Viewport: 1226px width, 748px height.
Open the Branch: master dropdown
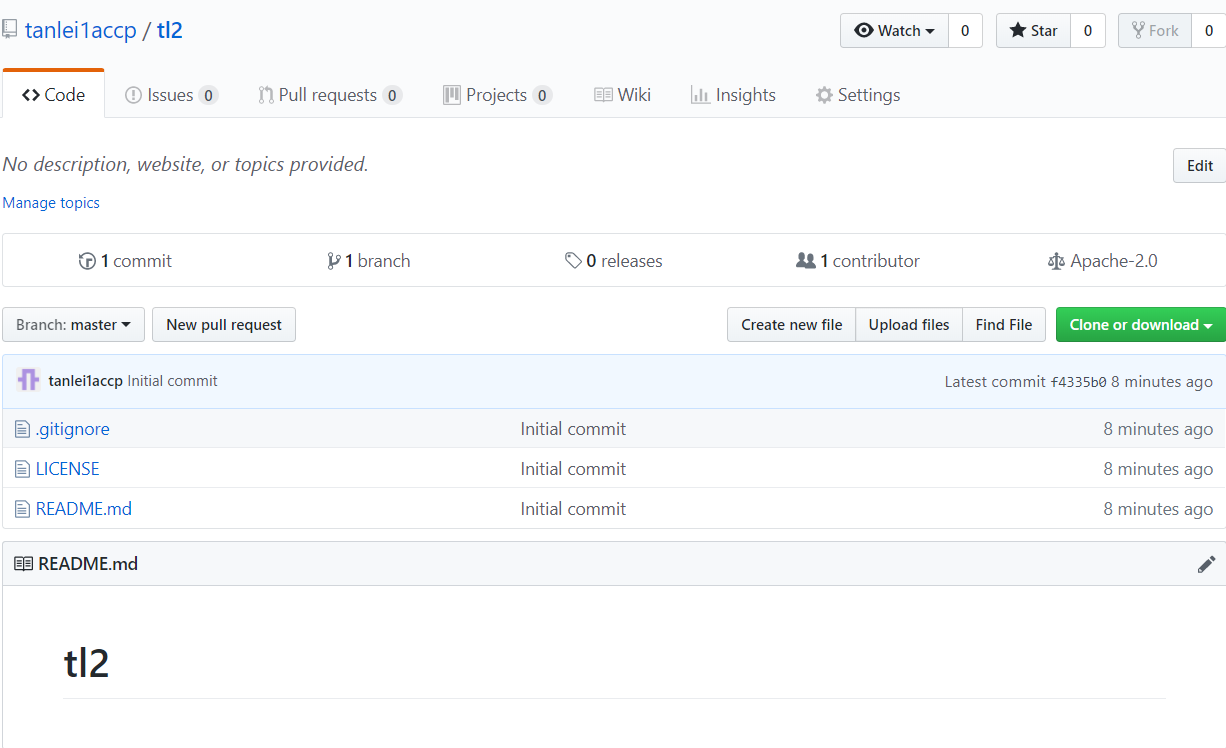(74, 325)
